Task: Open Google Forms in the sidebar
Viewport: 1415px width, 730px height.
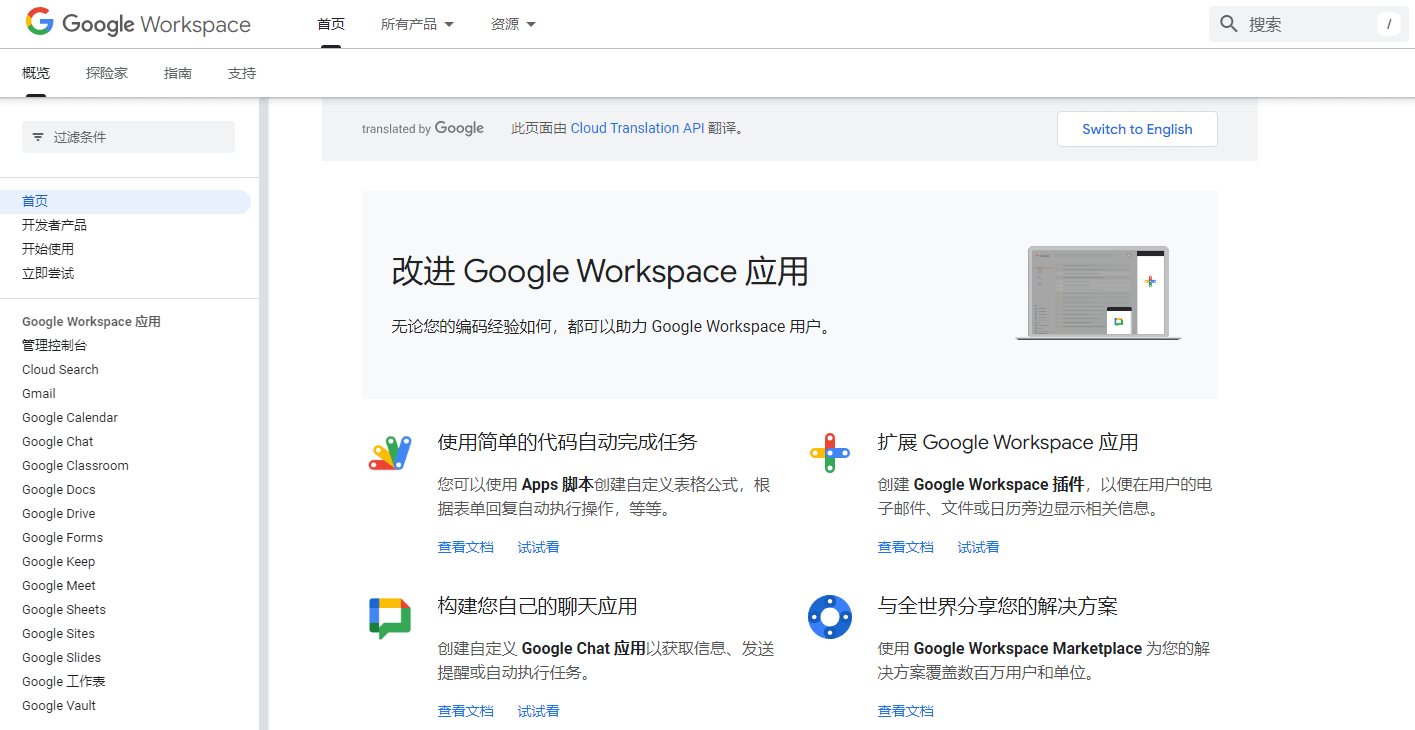Action: (x=62, y=537)
